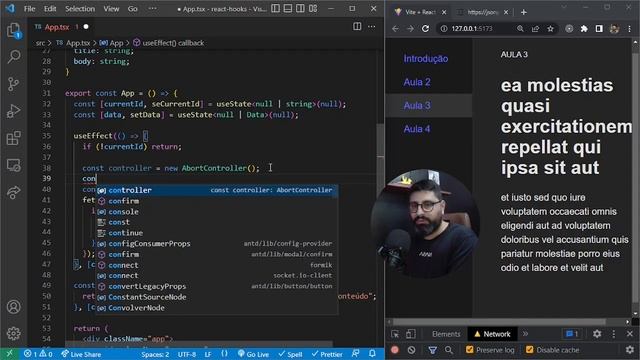This screenshot has width=640, height=360.
Task: Open the Extensions view
Action: [x=13, y=138]
